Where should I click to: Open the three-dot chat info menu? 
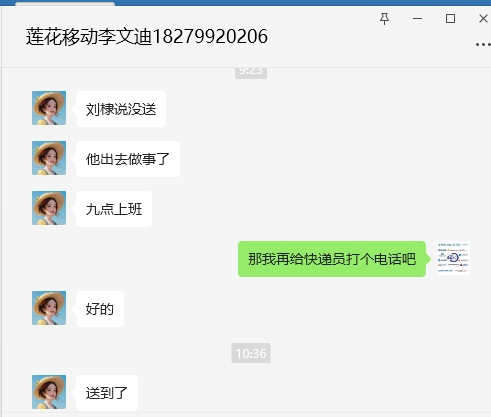[x=483, y=44]
